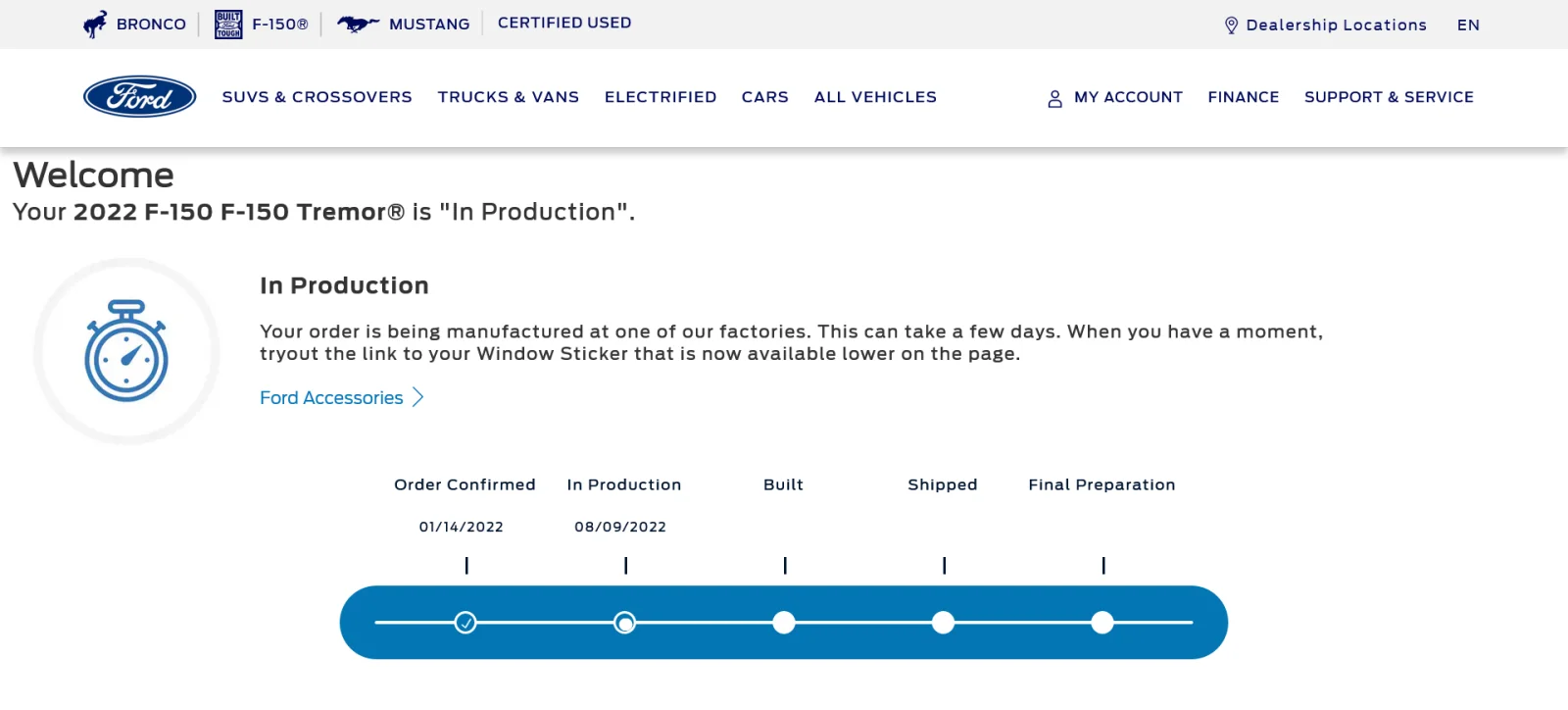This screenshot has height=710, width=1568.
Task: Click the My Account person icon
Action: click(1054, 98)
